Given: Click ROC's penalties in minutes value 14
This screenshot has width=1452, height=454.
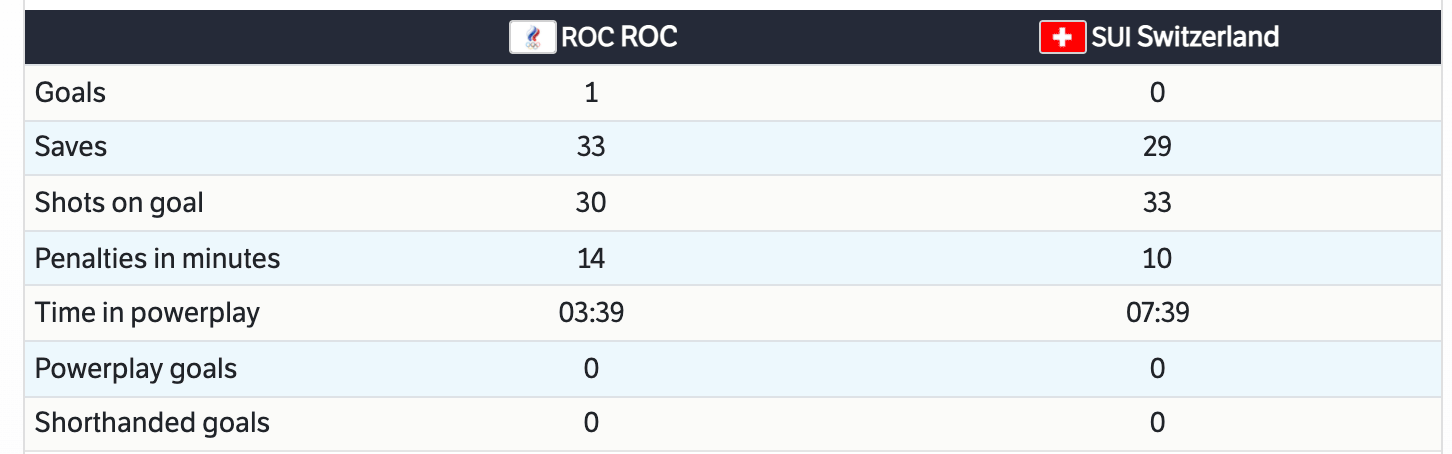Looking at the screenshot, I should (x=591, y=258).
